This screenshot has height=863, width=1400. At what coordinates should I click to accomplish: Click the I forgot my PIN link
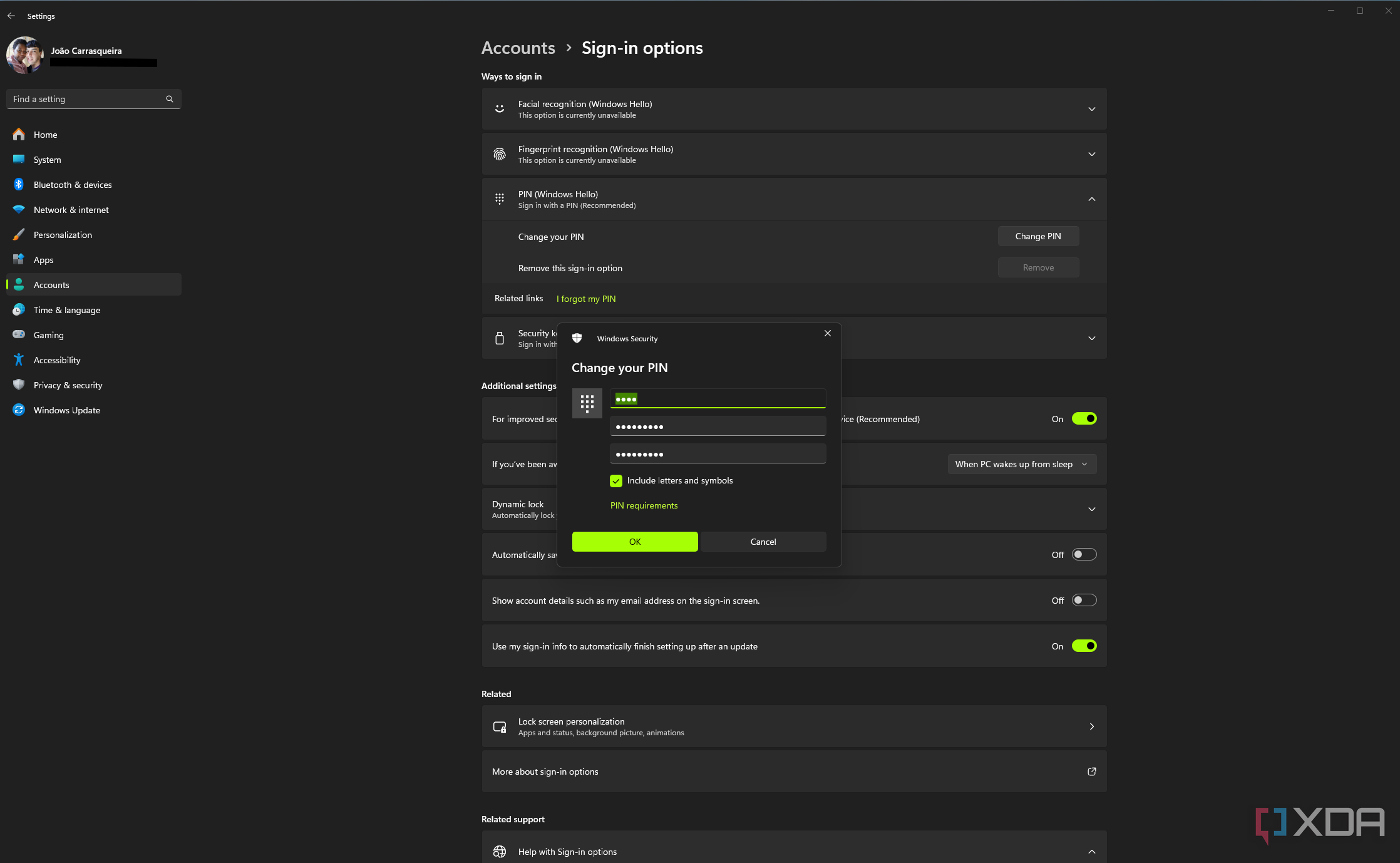[x=586, y=299]
